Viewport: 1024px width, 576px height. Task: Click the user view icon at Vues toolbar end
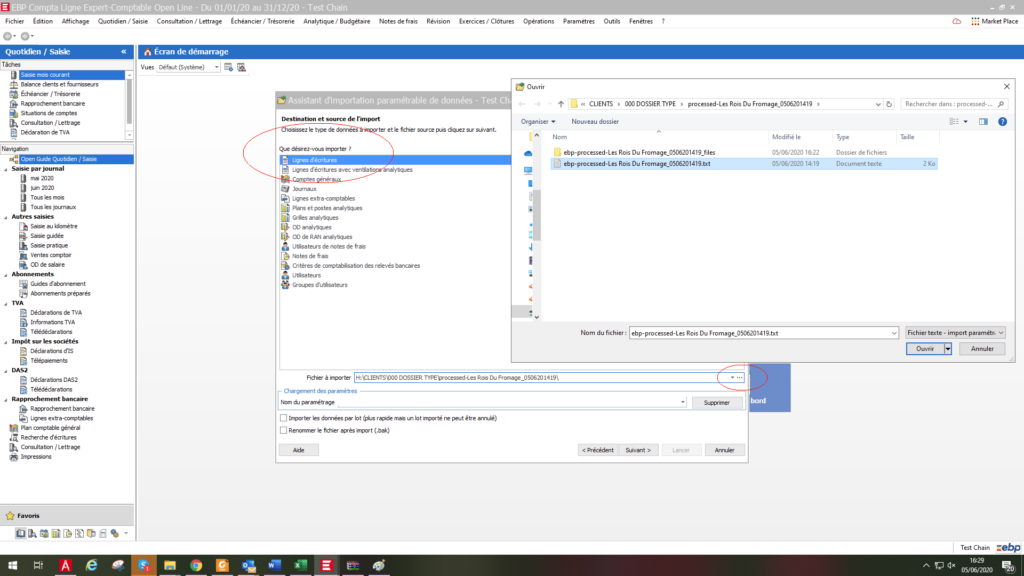[x=242, y=67]
